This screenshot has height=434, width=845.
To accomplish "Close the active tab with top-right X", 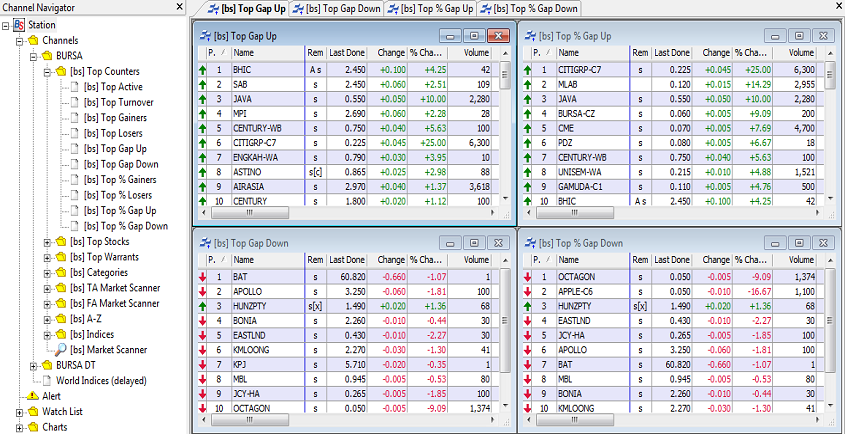I will click(x=839, y=6).
